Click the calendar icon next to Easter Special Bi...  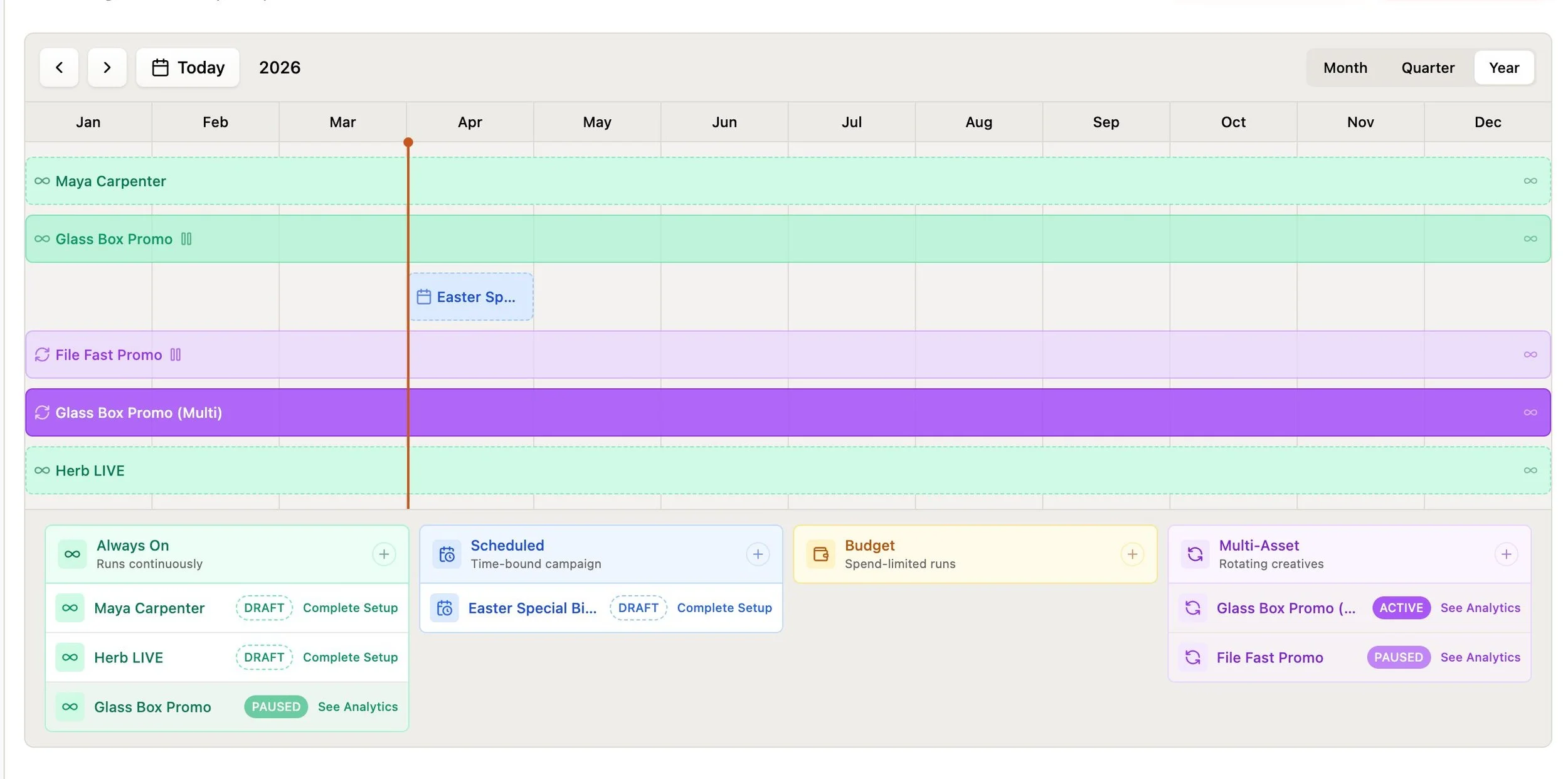(x=445, y=608)
